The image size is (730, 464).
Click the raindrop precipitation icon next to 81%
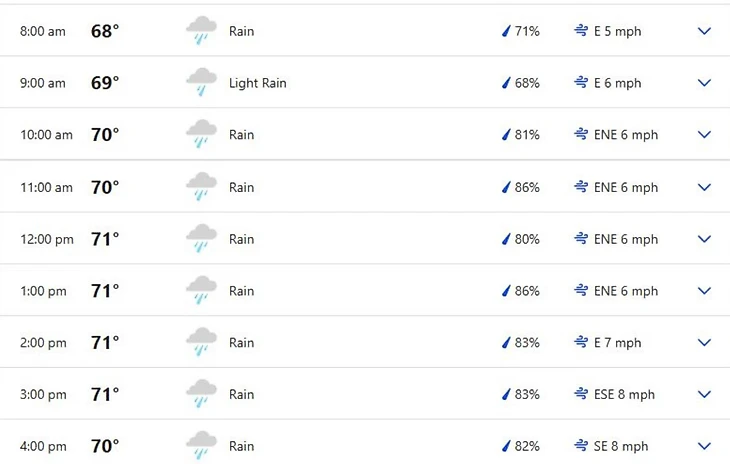506,134
